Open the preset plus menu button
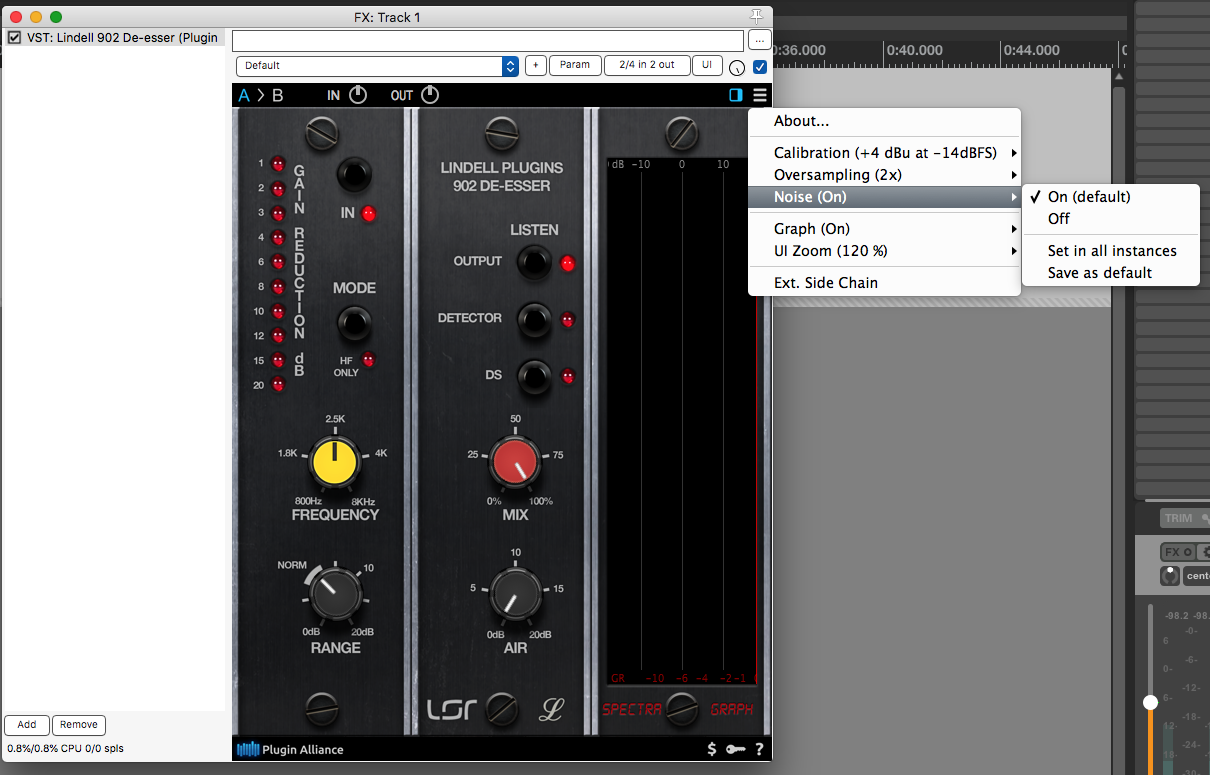Viewport: 1210px width, 775px height. [534, 65]
